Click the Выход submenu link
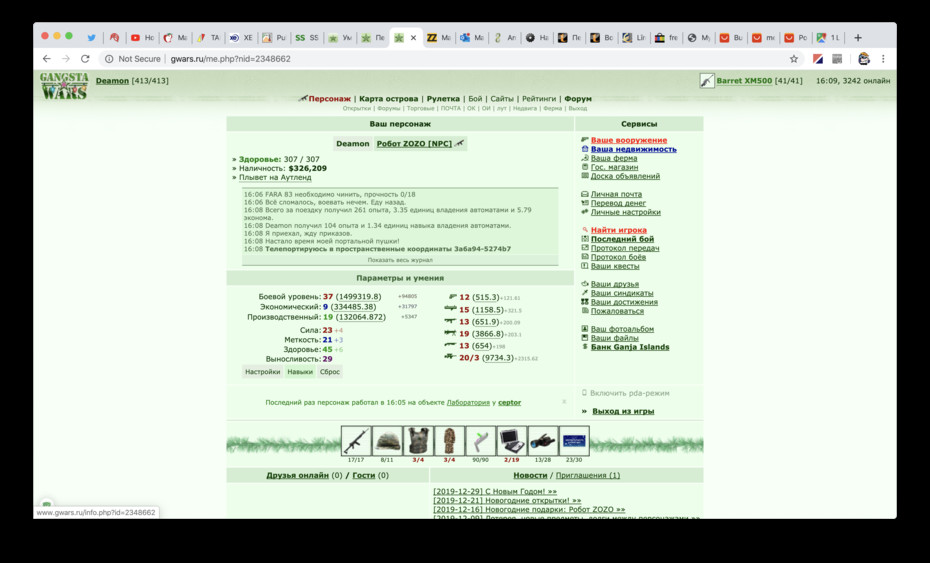 pos(577,109)
